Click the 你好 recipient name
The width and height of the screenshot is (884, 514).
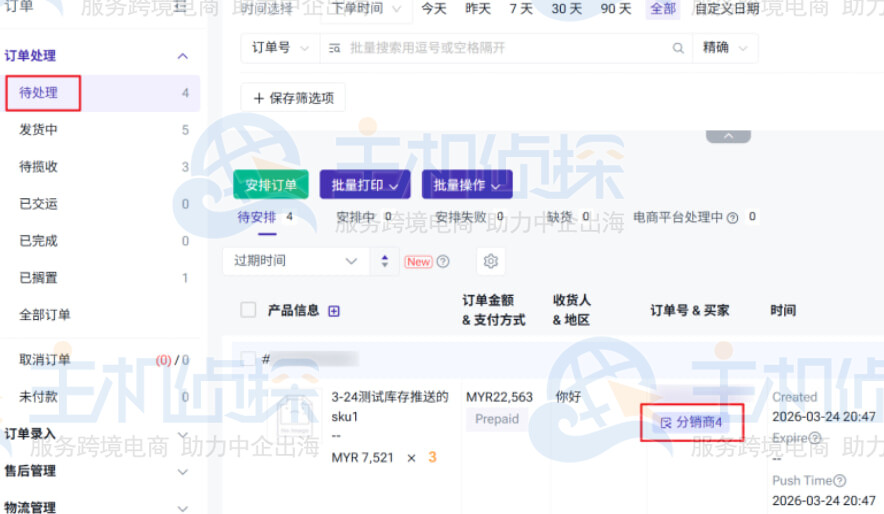coord(568,397)
